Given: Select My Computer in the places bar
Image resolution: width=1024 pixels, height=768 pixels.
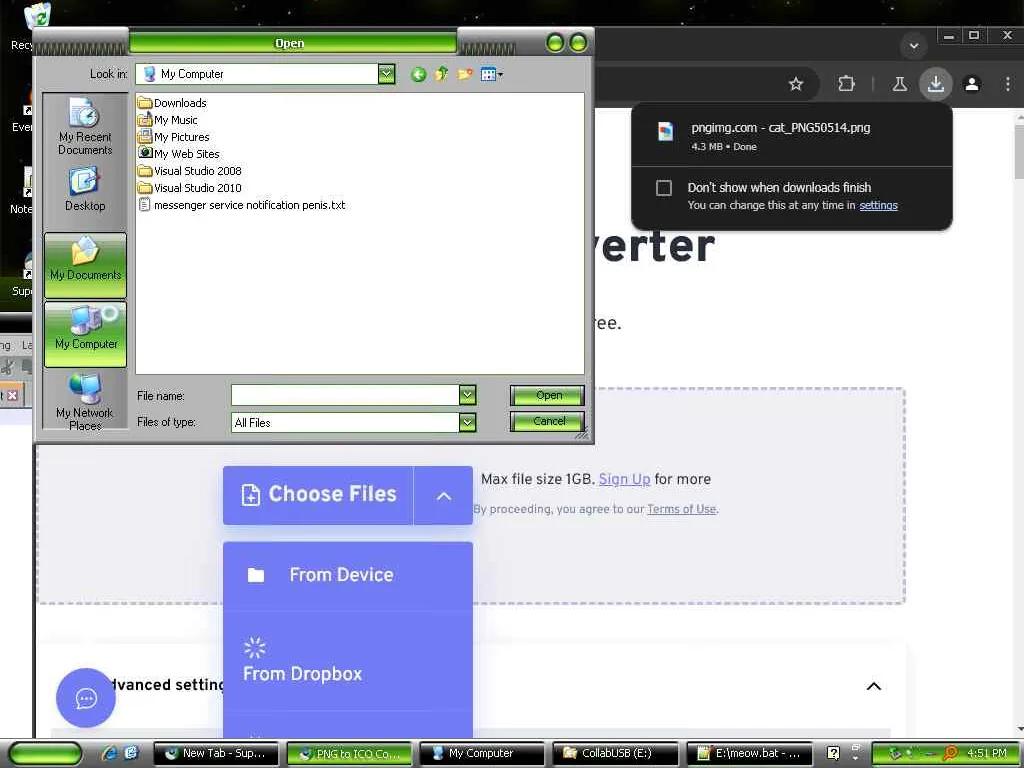Looking at the screenshot, I should coord(86,334).
